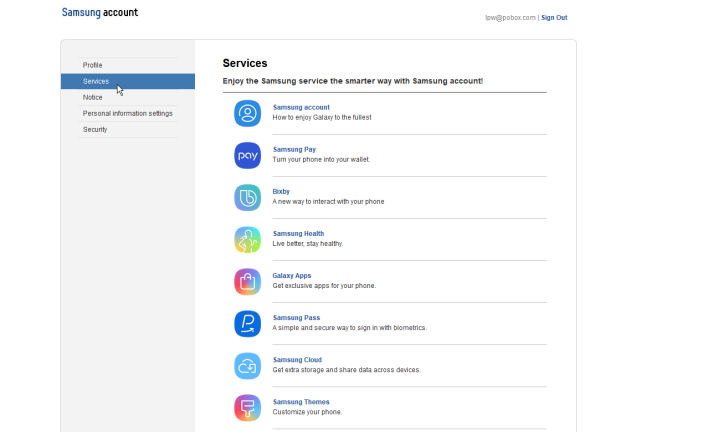Open the Samsung account service link
This screenshot has height=432, width=718.
tap(301, 107)
